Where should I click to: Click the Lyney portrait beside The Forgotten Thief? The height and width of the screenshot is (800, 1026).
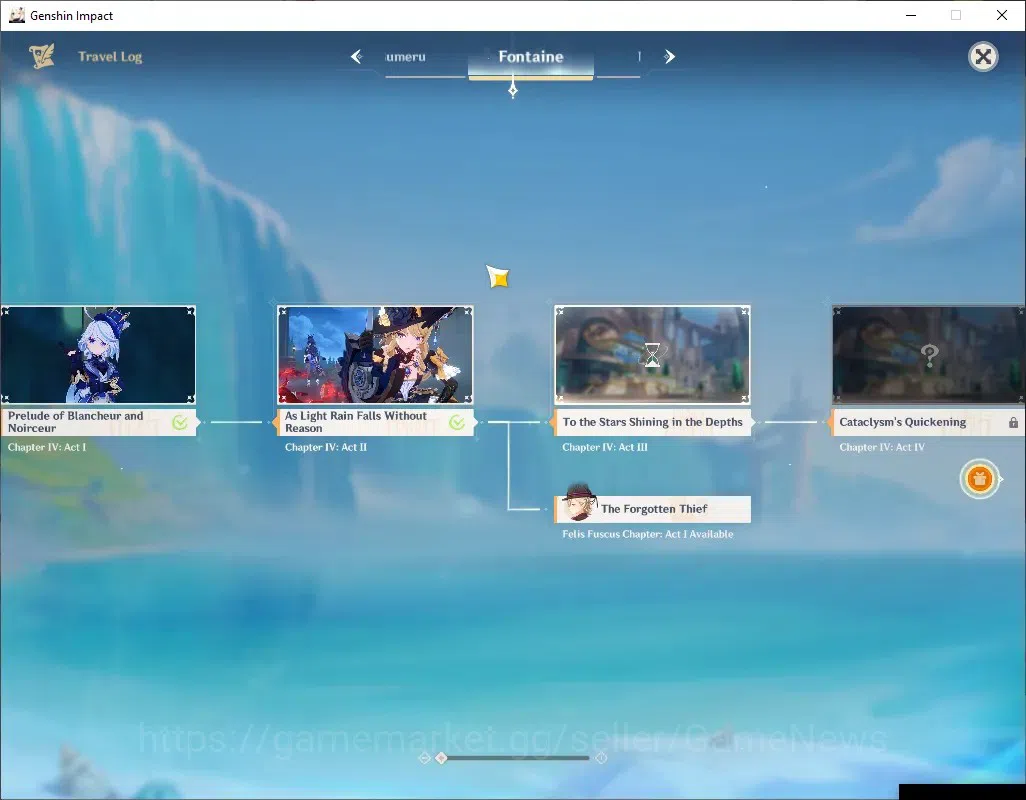coord(579,502)
